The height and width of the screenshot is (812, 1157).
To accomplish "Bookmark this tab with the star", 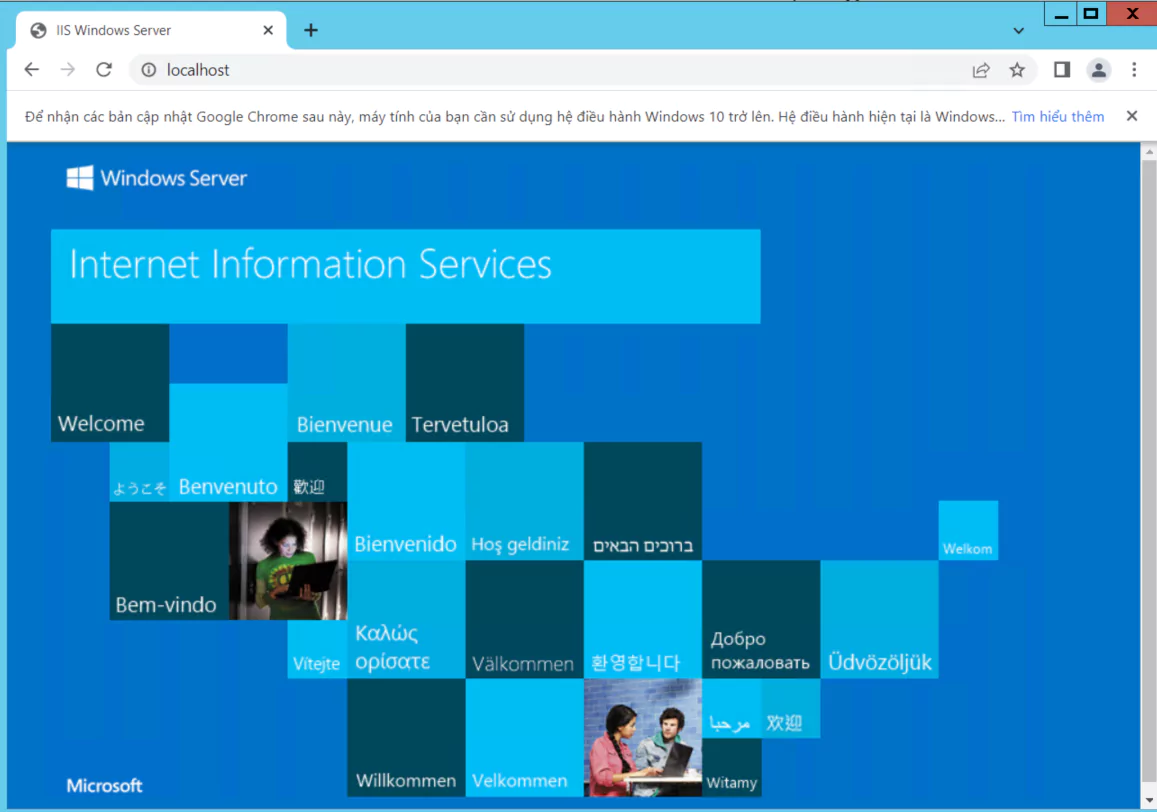I will (1017, 70).
